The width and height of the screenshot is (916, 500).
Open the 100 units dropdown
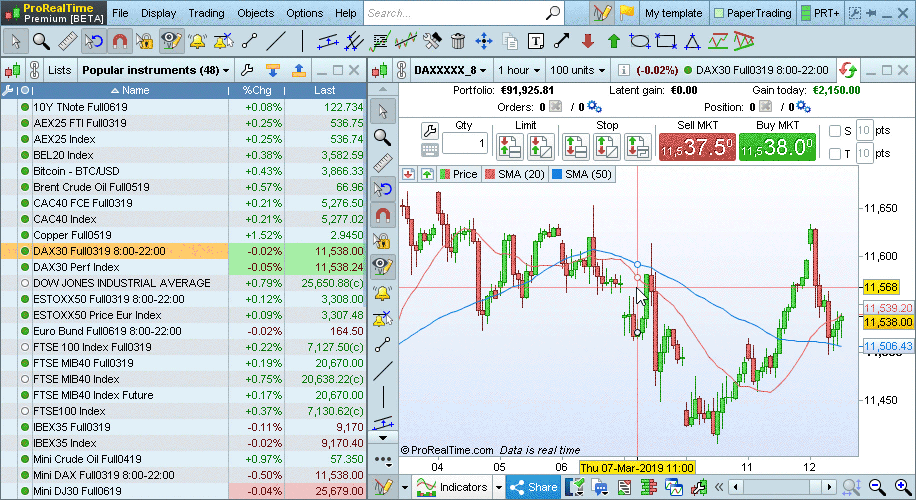coord(578,70)
